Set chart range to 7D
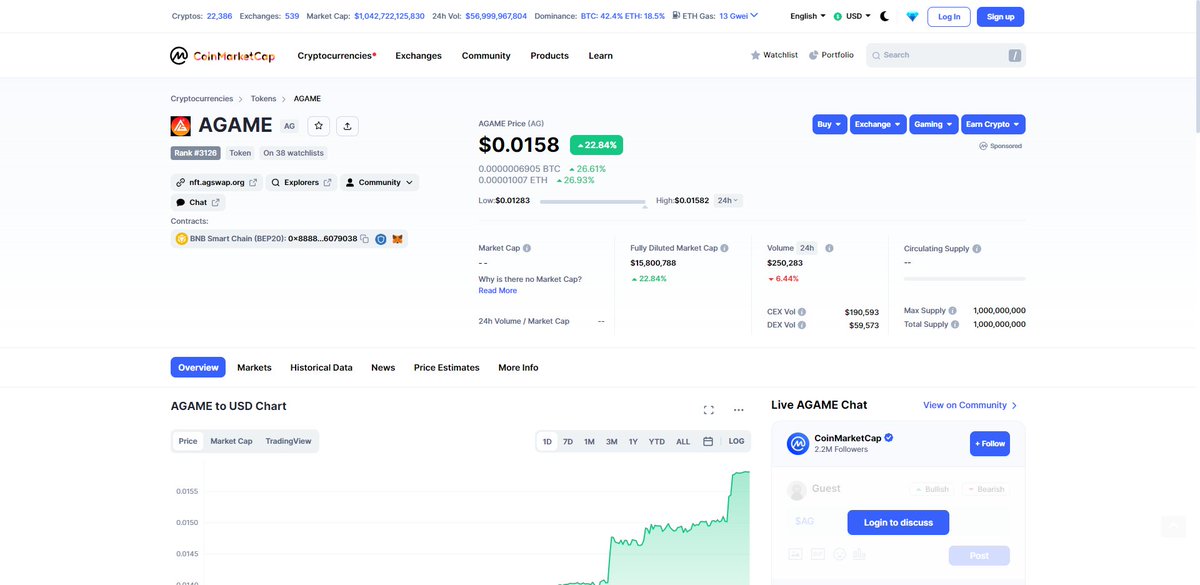This screenshot has width=1200, height=585. (x=568, y=441)
